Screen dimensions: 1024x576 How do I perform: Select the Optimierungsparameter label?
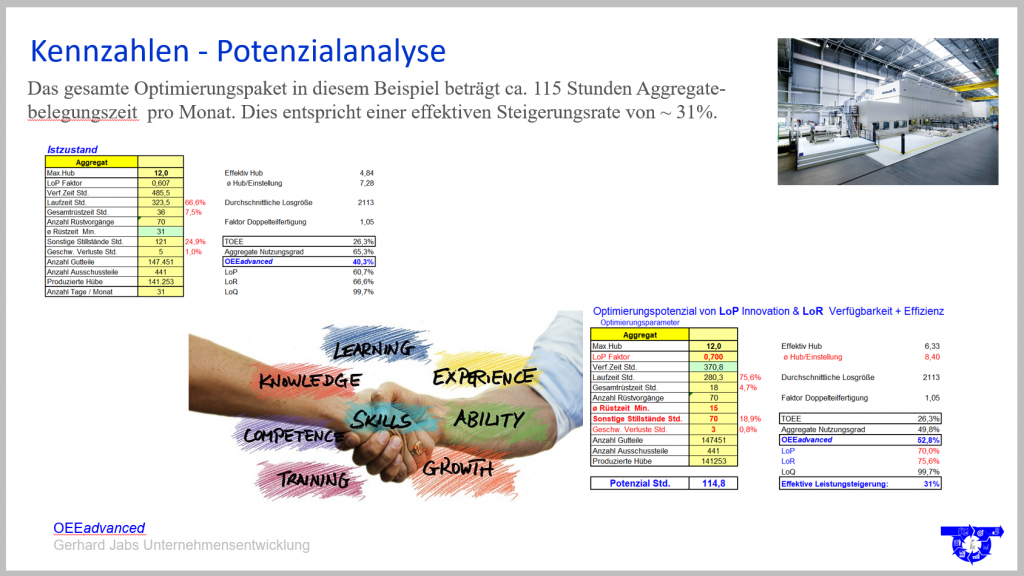[x=639, y=323]
